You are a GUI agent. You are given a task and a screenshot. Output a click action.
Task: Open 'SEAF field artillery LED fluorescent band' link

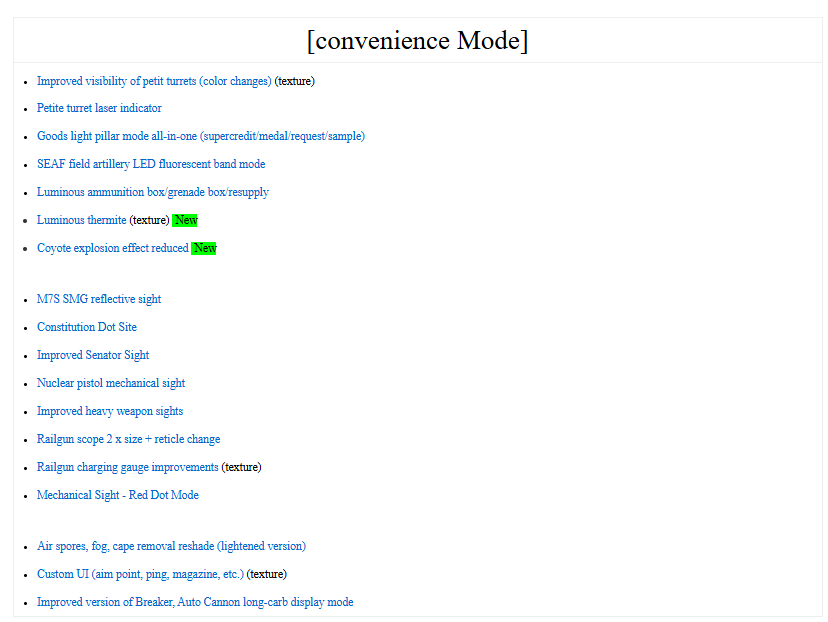(150, 164)
